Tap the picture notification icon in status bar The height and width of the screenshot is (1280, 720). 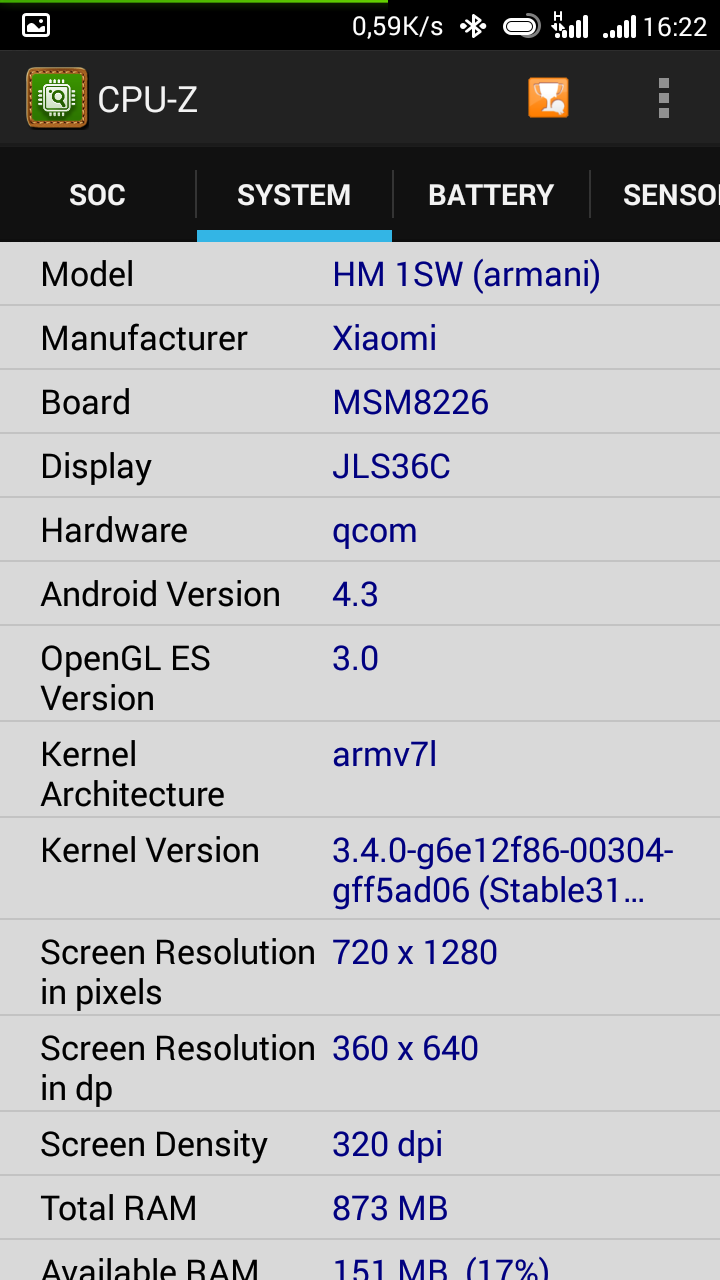coord(36,26)
